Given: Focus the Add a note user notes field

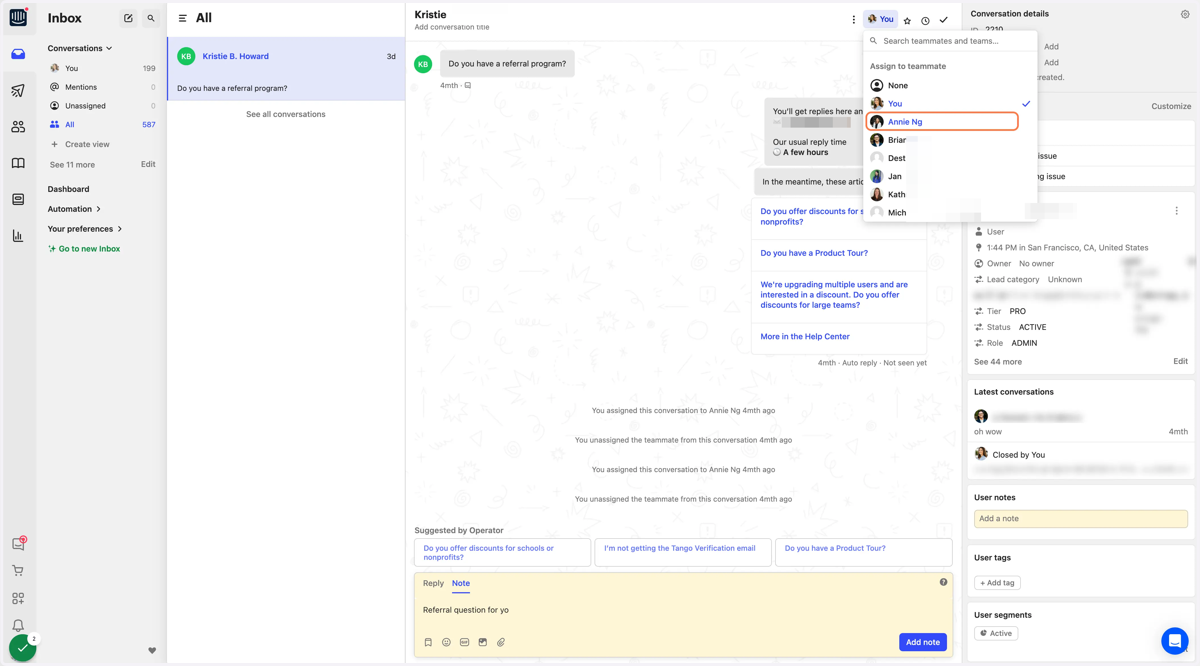Looking at the screenshot, I should pyautogui.click(x=1081, y=518).
